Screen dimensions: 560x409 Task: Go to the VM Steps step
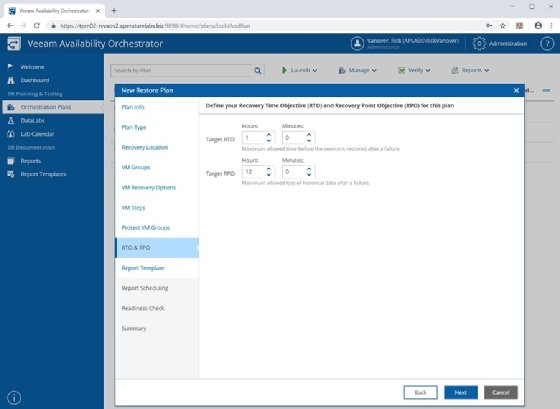click(133, 208)
